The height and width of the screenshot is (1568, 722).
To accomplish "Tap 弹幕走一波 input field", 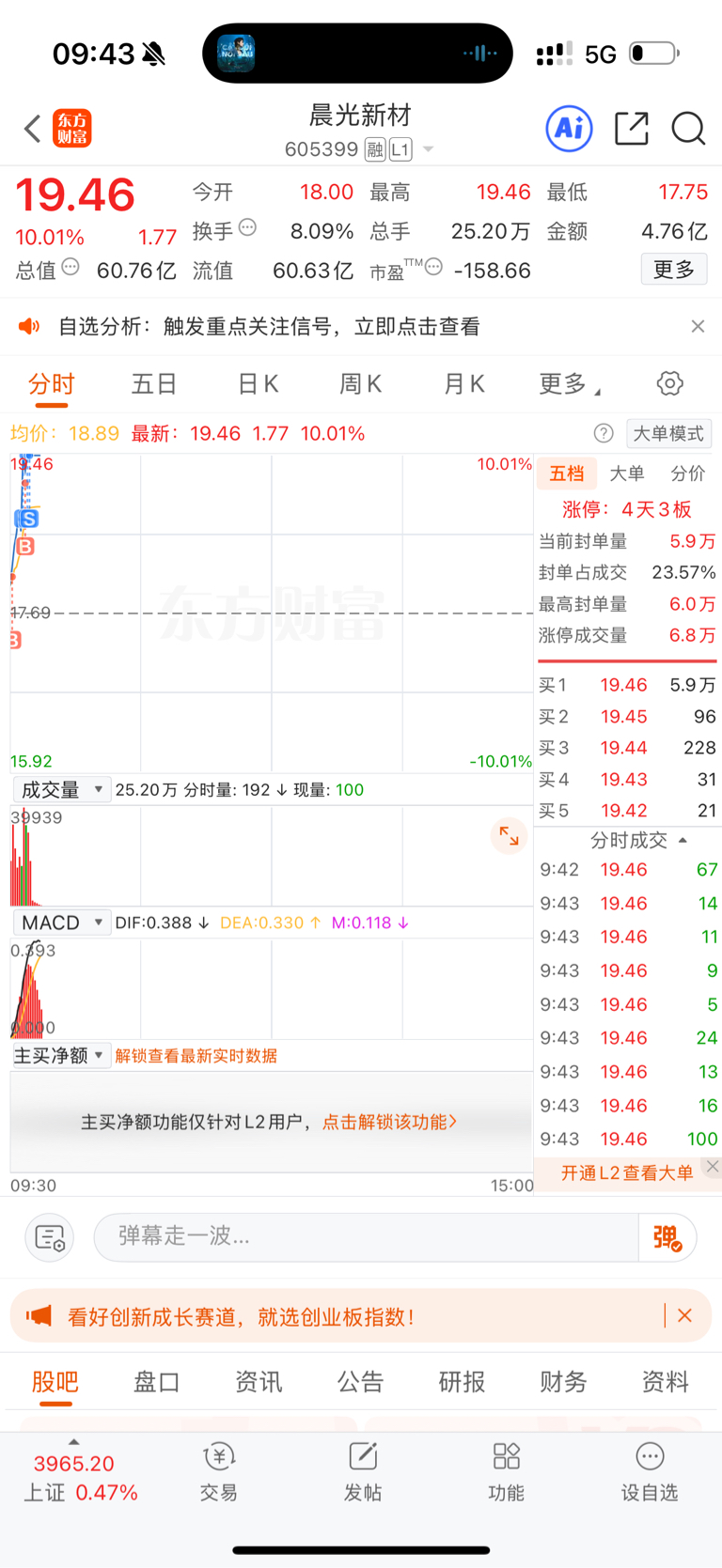I will click(366, 1236).
